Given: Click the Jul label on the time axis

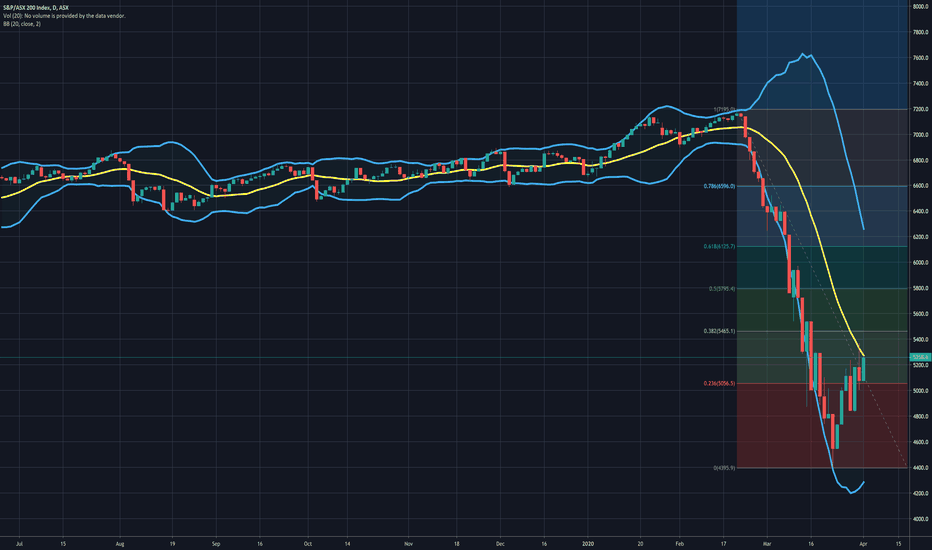Looking at the screenshot, I should coord(20,543).
